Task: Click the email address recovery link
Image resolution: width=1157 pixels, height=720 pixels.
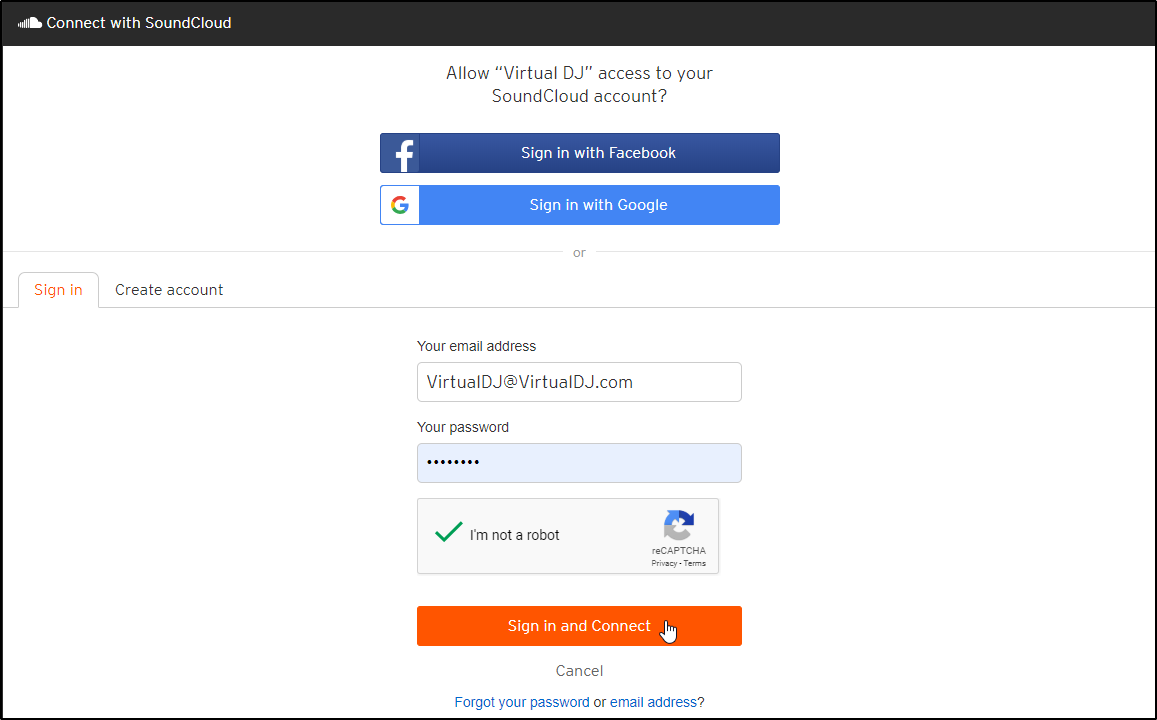Action: pos(654,701)
